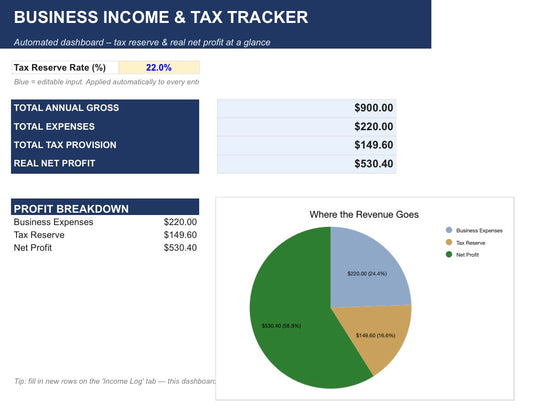
Task: Click the Net Profit legend color dot
Action: pos(449,254)
